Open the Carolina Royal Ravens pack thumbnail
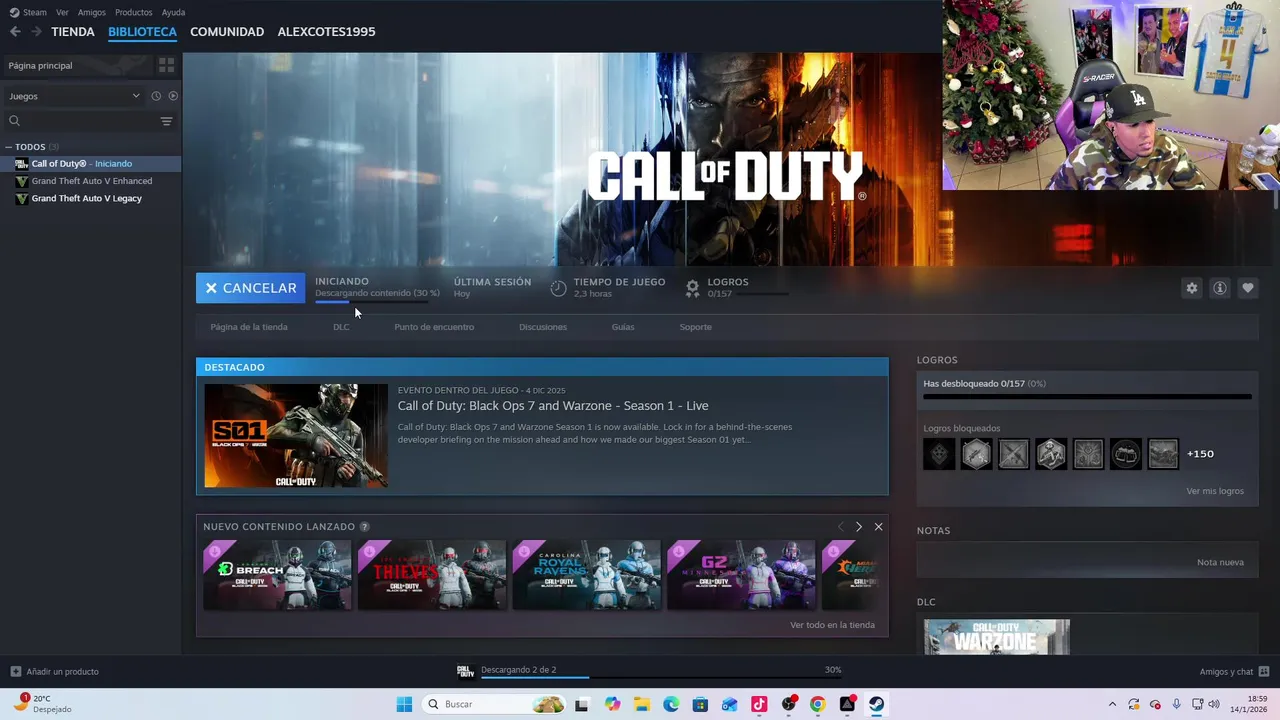The image size is (1280, 720). click(587, 575)
